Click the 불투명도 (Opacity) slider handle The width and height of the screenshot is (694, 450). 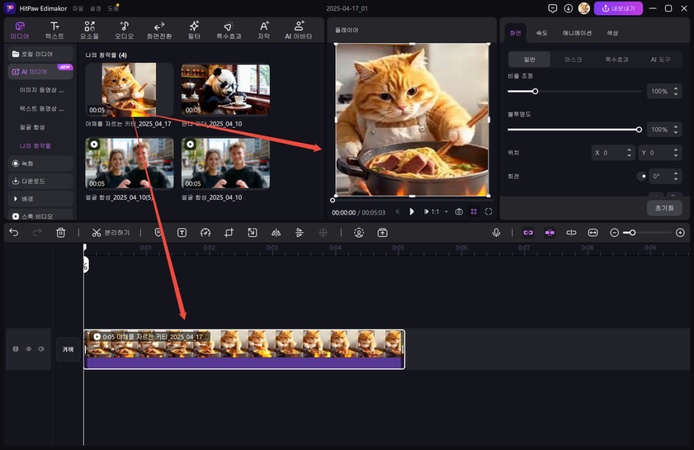[x=639, y=129]
